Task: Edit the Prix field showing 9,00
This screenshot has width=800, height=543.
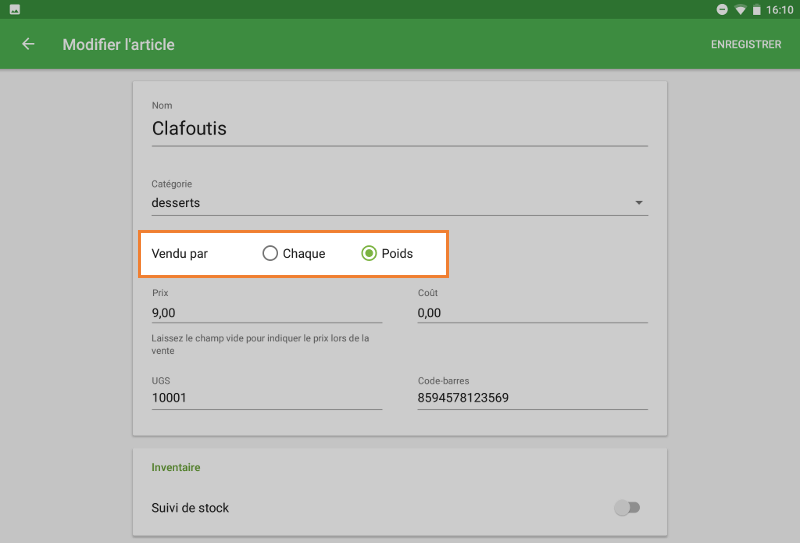Action: coord(266,313)
